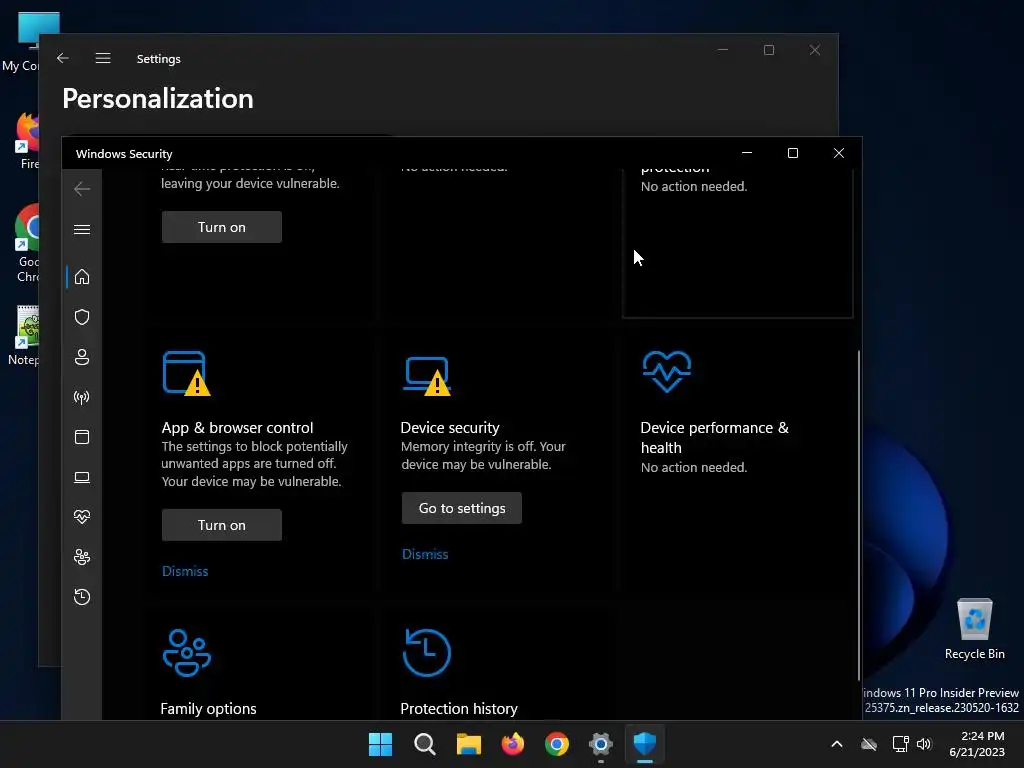The height and width of the screenshot is (768, 1024).
Task: Click Go to settings for Device security
Action: (462, 508)
